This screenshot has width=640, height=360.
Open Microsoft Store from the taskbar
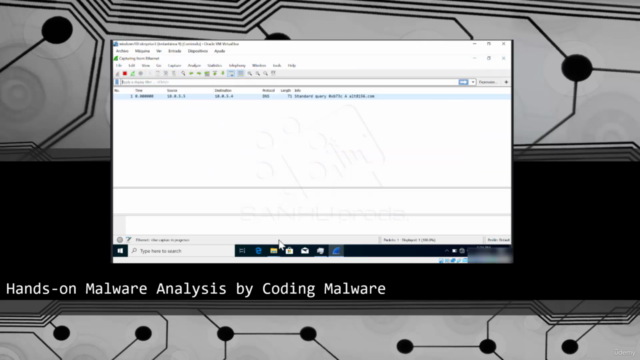pos(289,251)
